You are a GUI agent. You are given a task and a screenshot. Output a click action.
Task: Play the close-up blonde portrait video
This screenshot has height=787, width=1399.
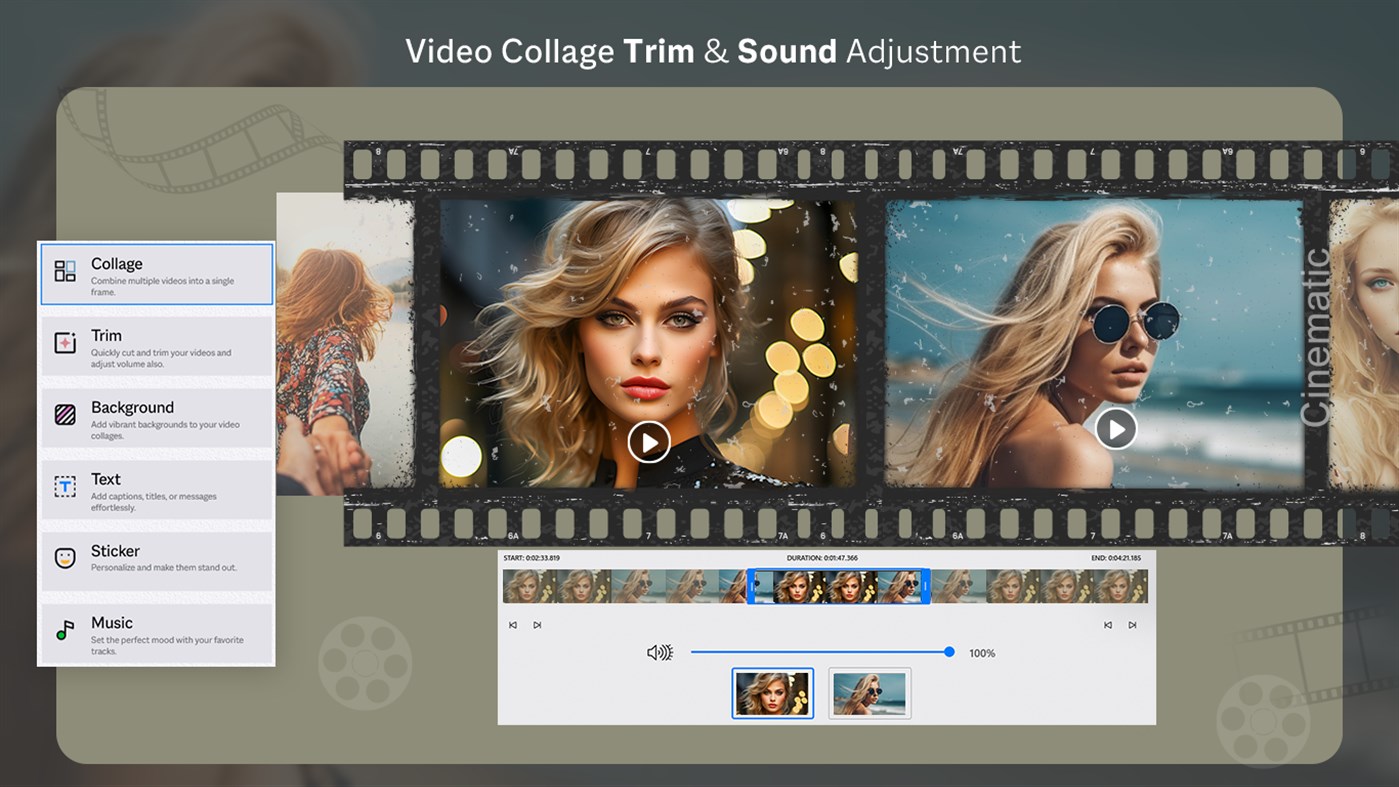click(x=648, y=441)
